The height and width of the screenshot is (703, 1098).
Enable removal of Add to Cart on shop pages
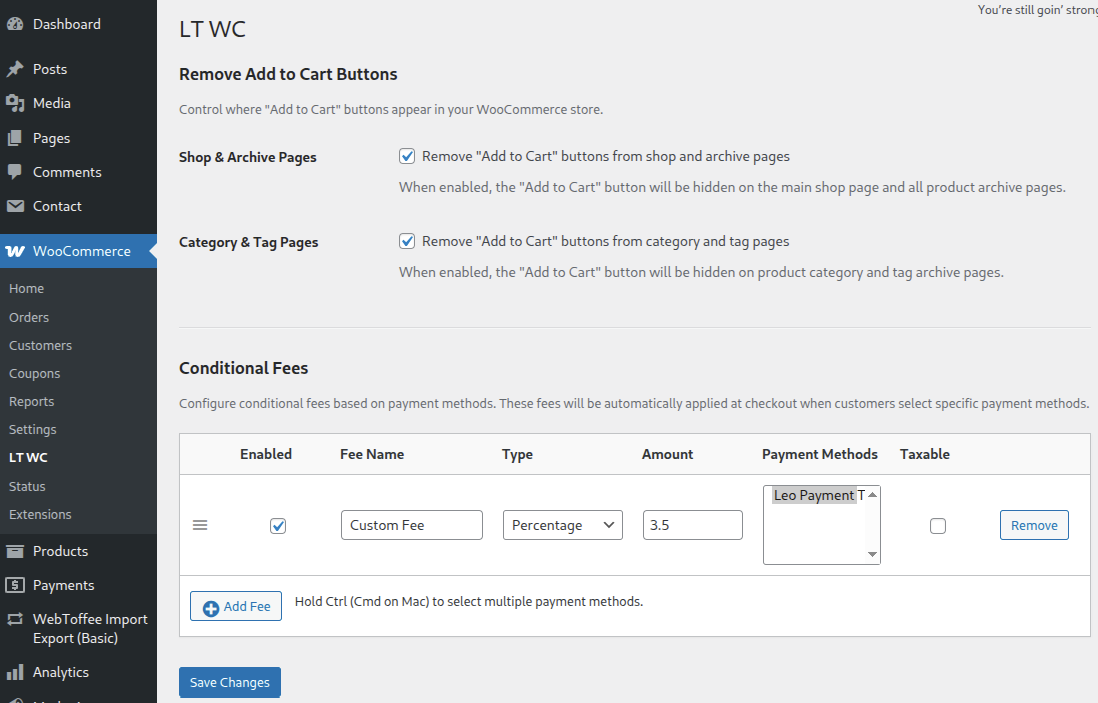pyautogui.click(x=407, y=155)
